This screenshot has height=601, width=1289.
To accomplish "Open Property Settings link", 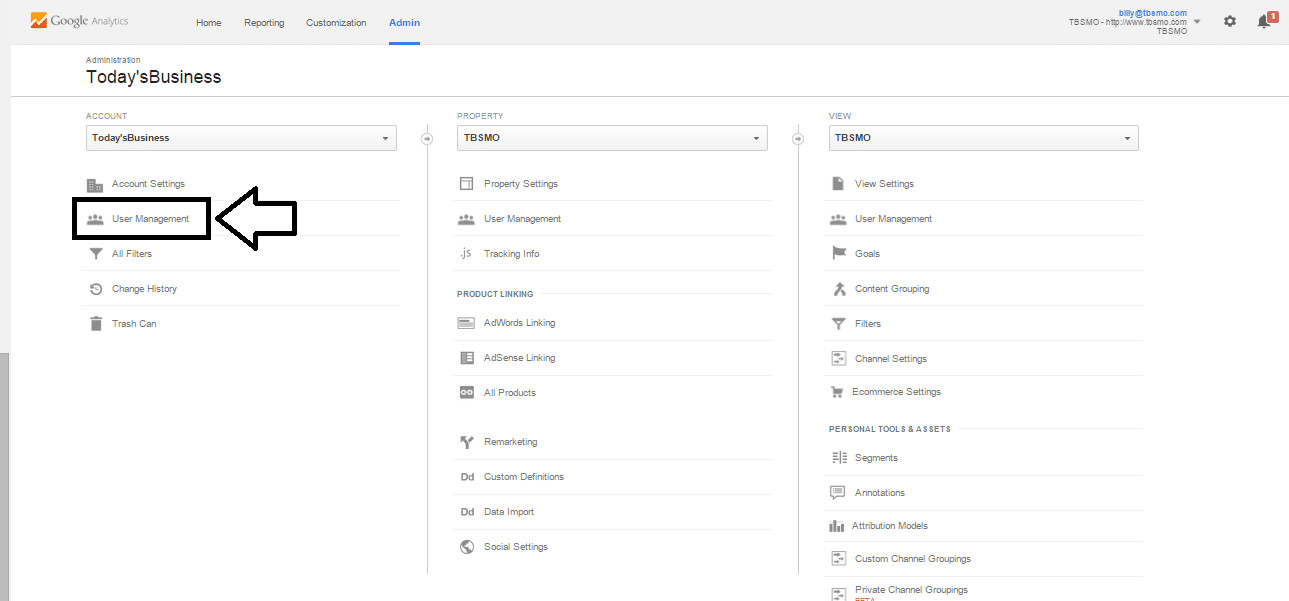I will pos(521,184).
